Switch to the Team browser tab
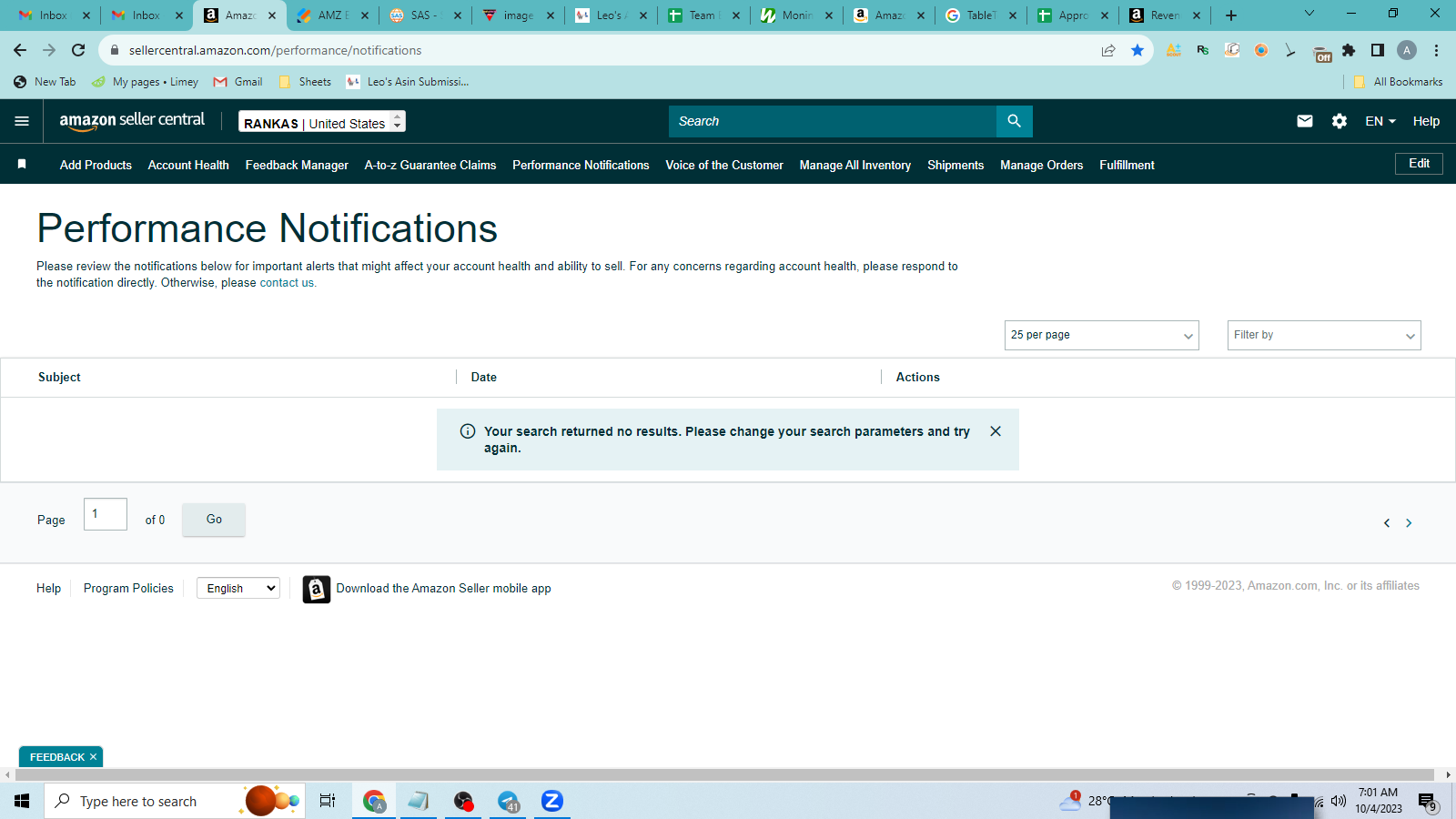Viewport: 1456px width, 819px height. point(704,15)
